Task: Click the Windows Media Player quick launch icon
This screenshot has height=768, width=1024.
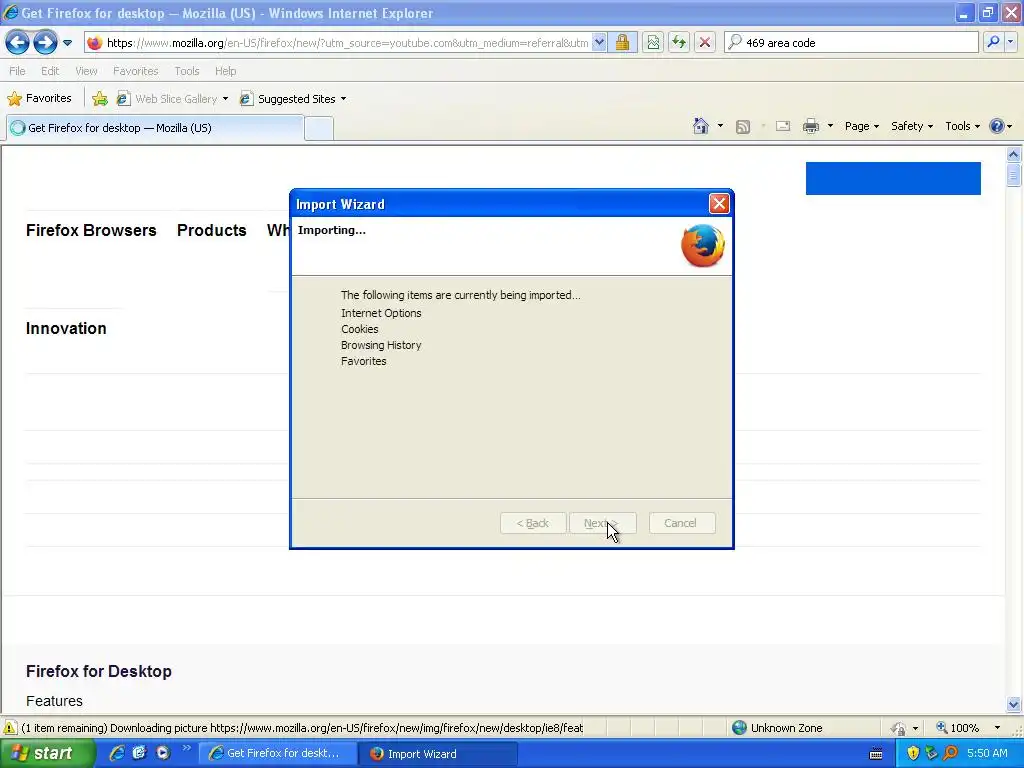Action: click(x=163, y=753)
